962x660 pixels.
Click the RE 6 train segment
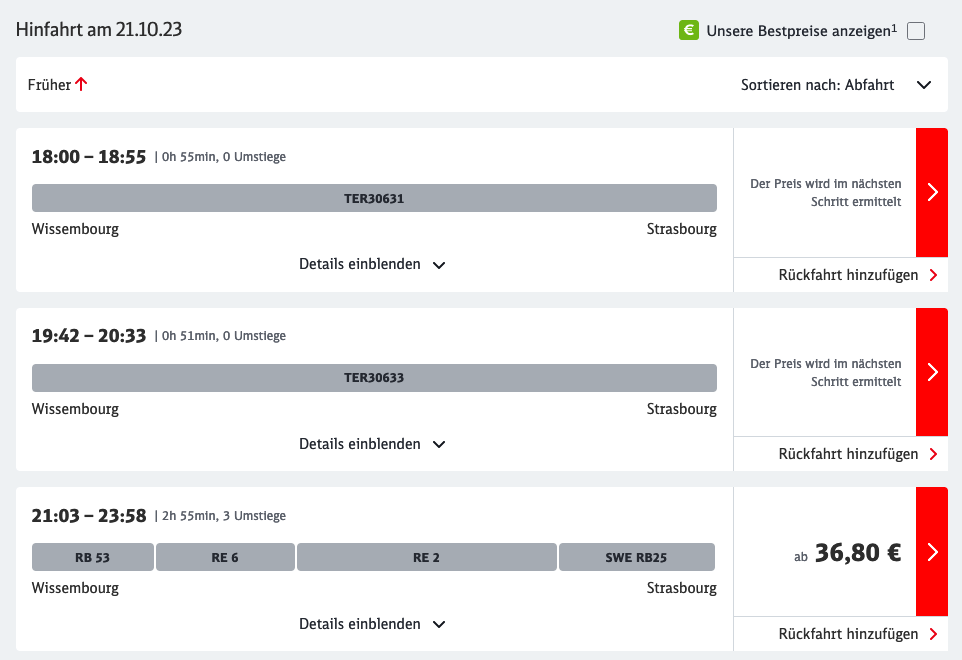(225, 557)
